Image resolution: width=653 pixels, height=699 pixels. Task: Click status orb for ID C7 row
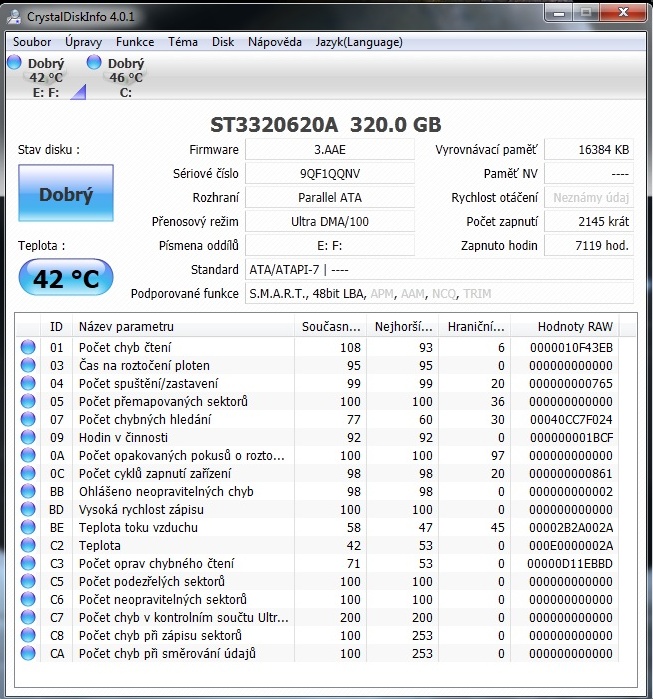click(x=28, y=617)
